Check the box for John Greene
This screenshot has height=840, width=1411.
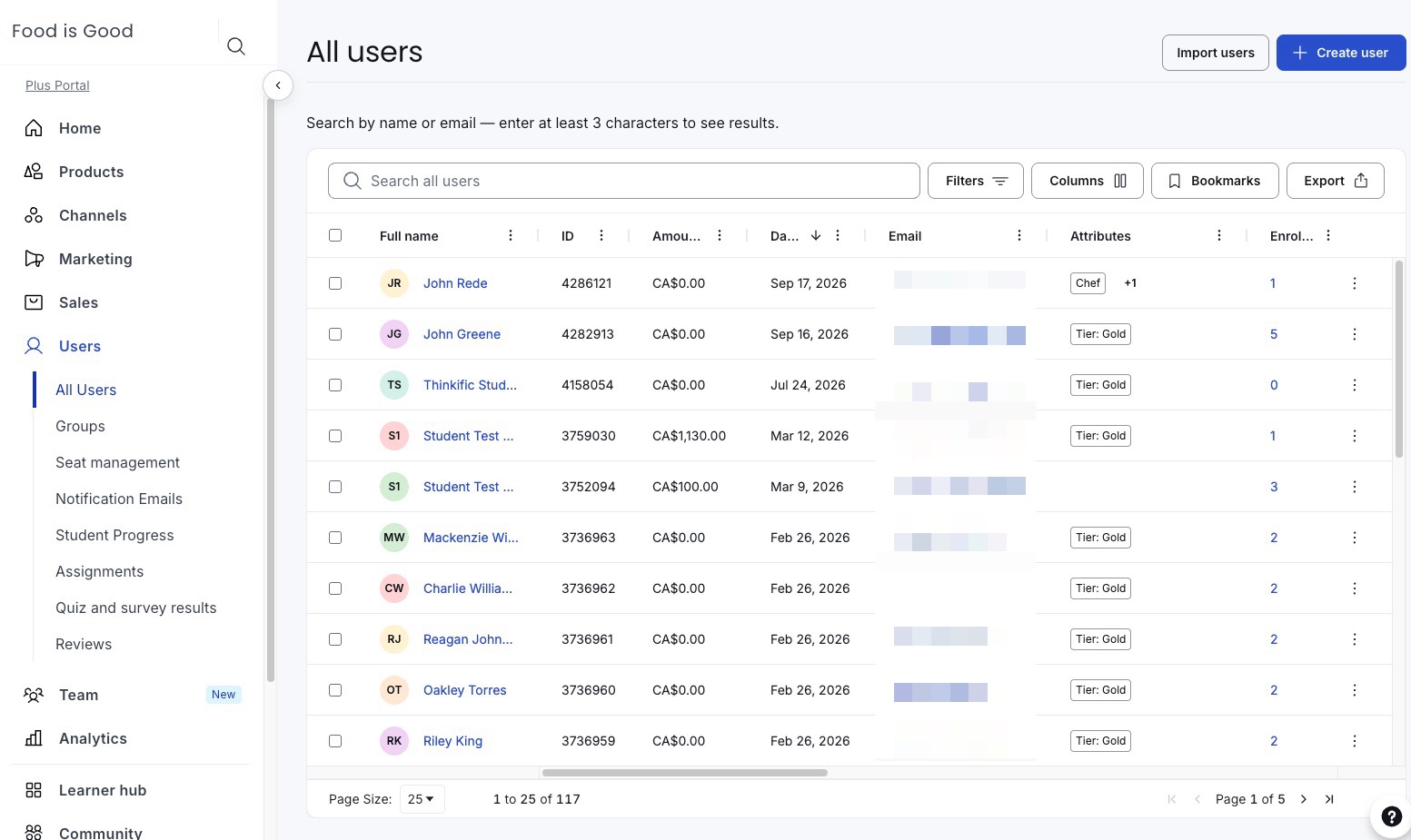click(335, 334)
